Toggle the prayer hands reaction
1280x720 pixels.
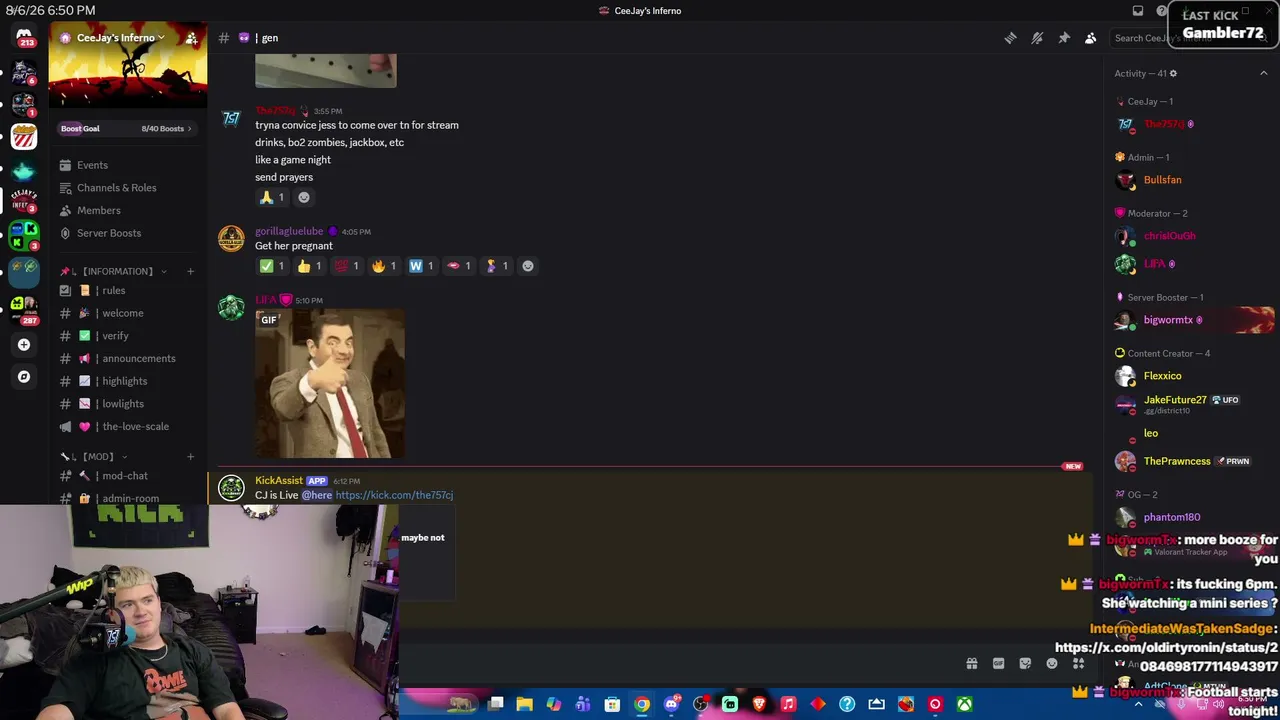272,197
